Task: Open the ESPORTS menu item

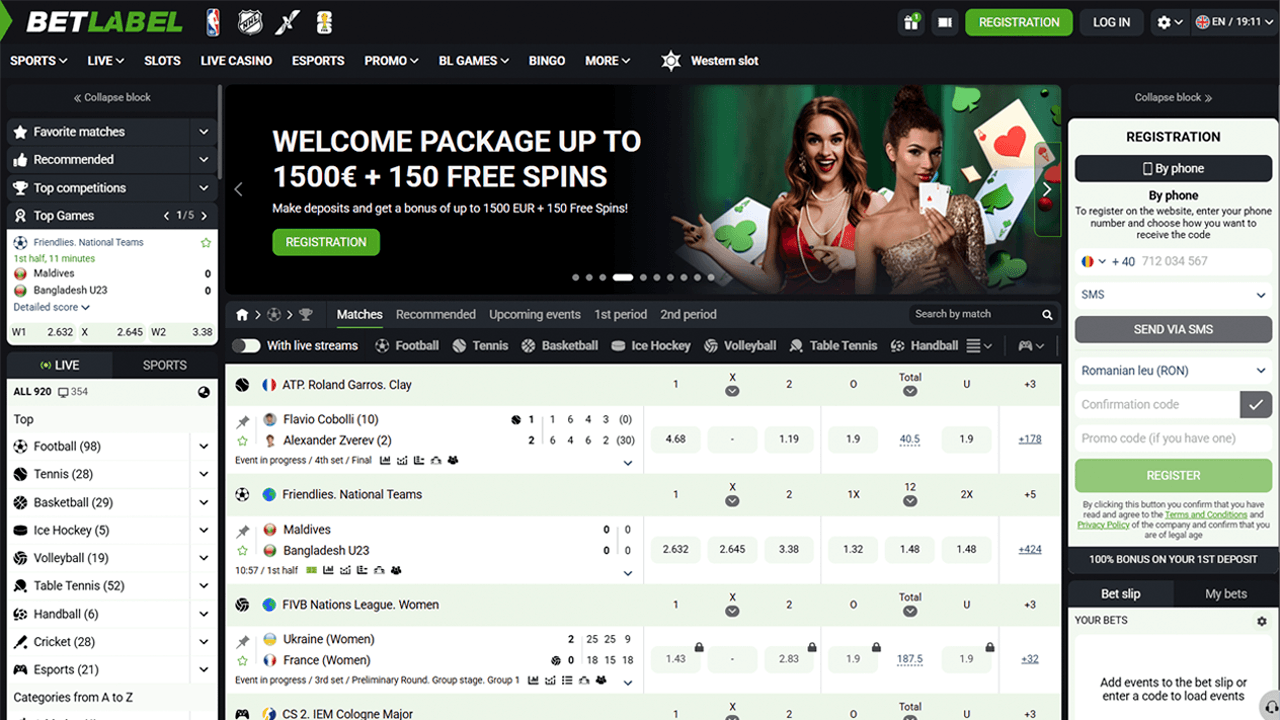Action: point(318,61)
